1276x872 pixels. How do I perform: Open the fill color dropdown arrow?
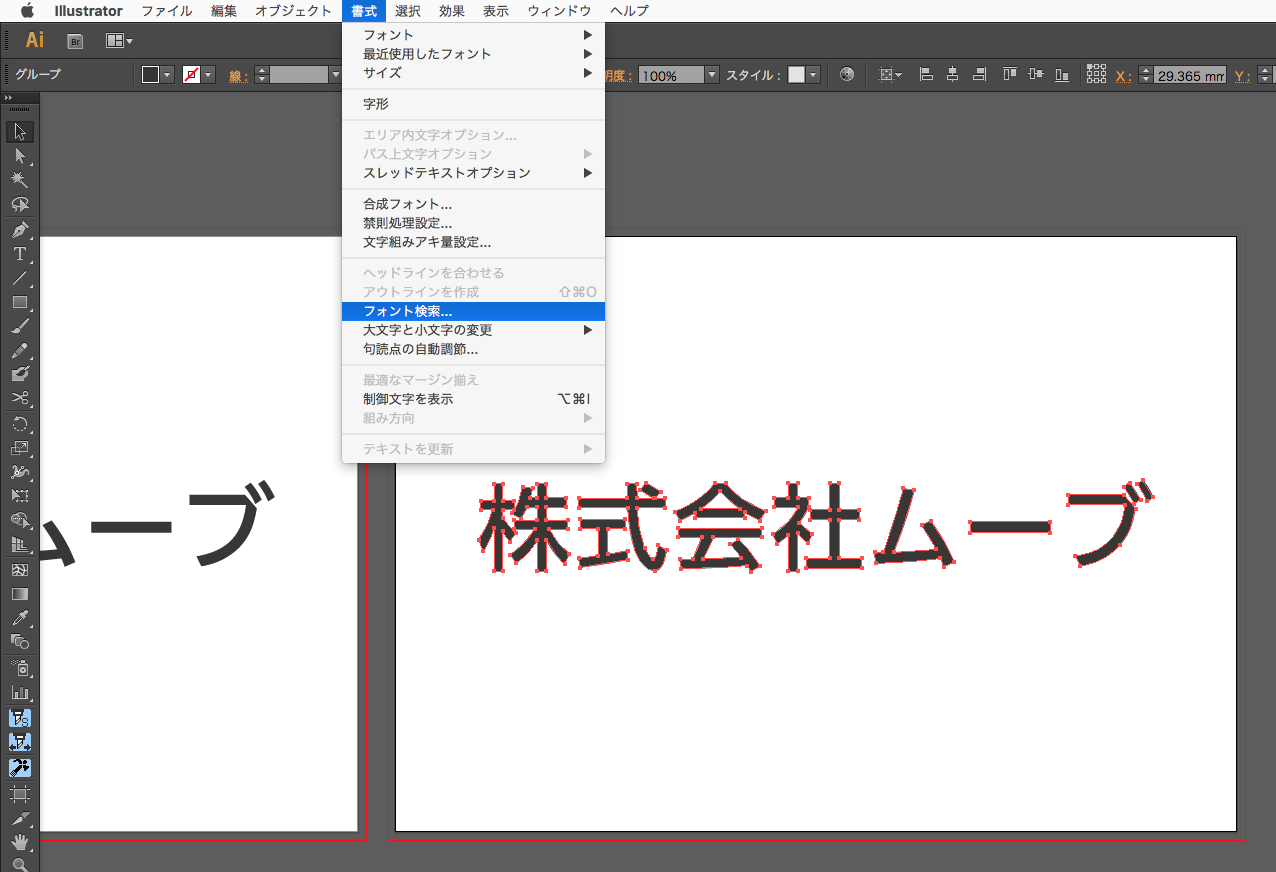[x=167, y=75]
